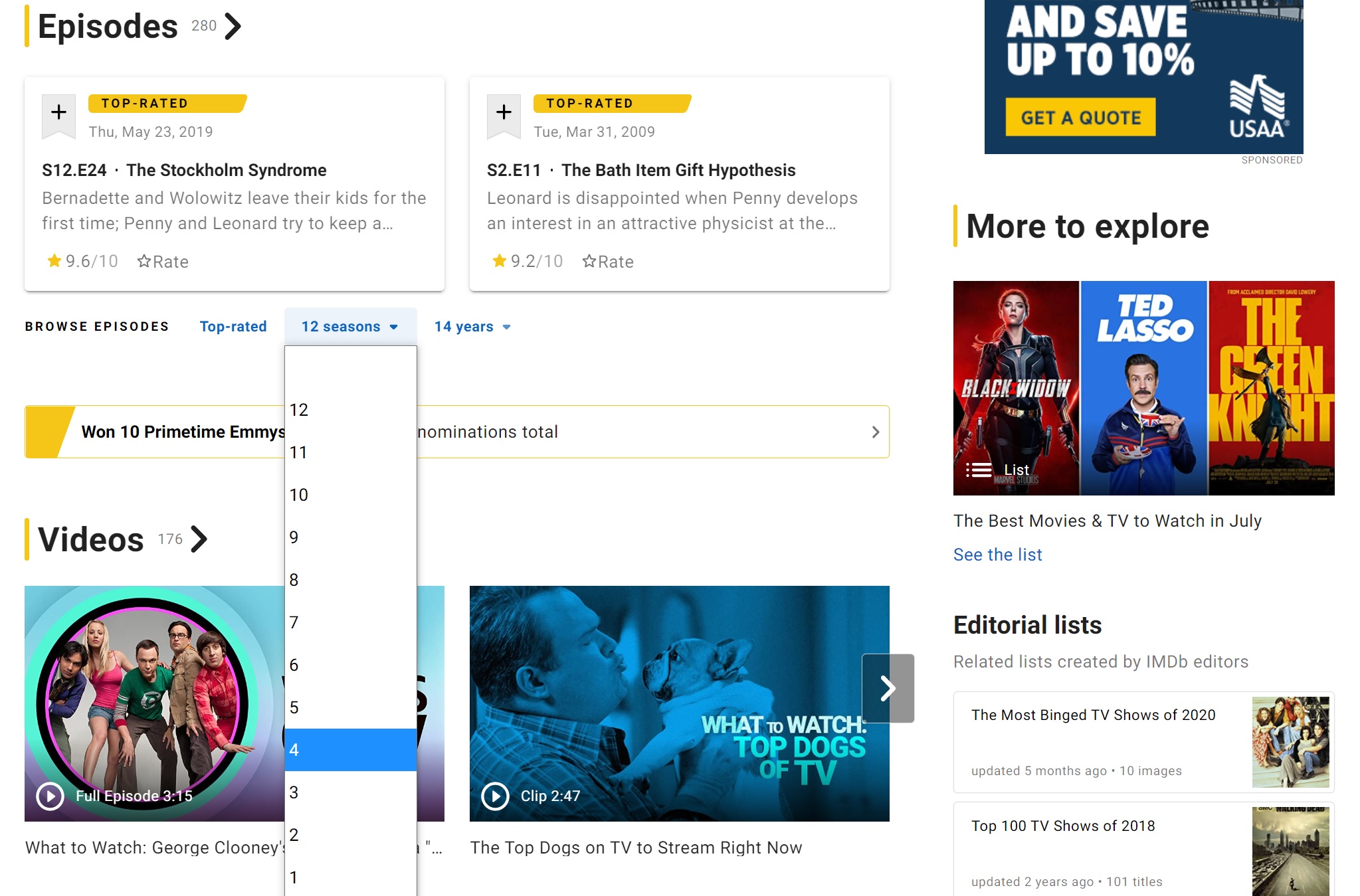The image size is (1360, 896).
Task: Add The Bath Item Gift Hypothesis to watchlist
Action: 504,113
